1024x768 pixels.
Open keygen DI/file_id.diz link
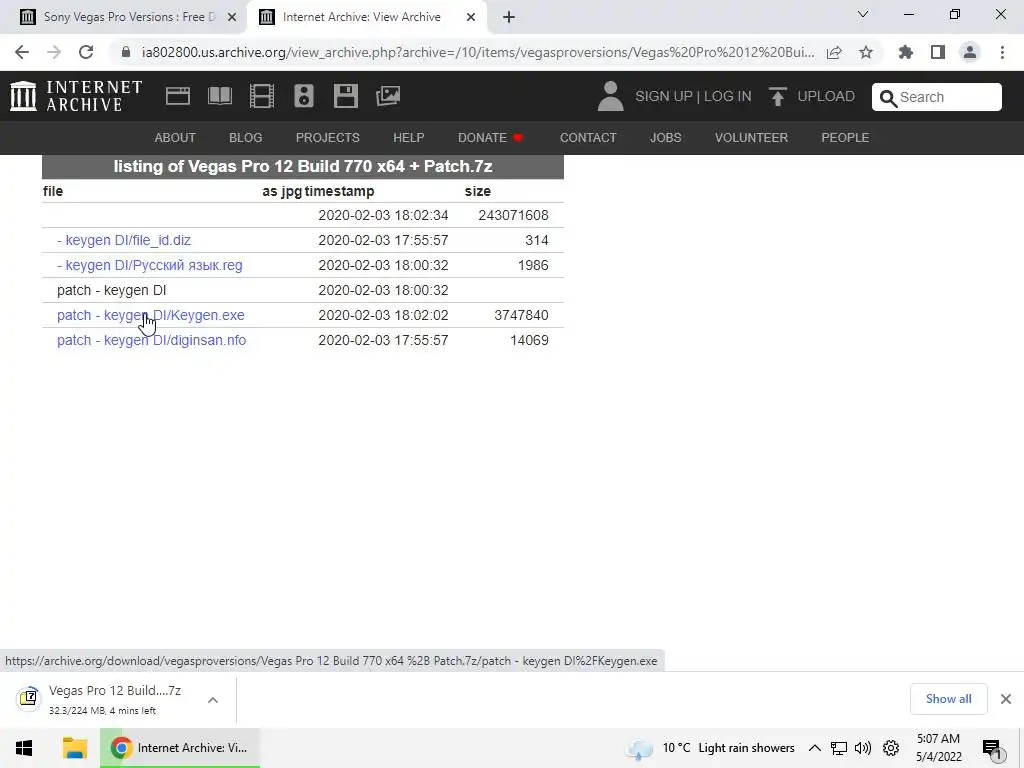coord(124,240)
